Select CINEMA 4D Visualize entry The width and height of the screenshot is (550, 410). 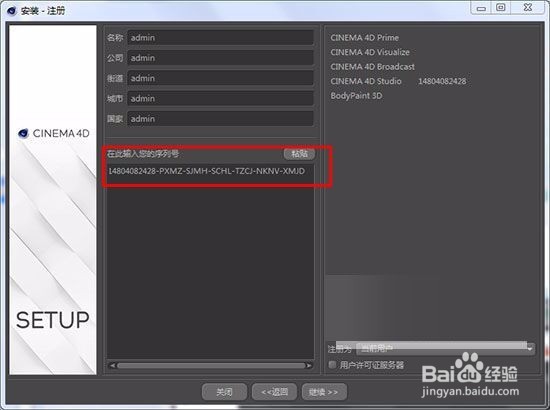(x=370, y=52)
